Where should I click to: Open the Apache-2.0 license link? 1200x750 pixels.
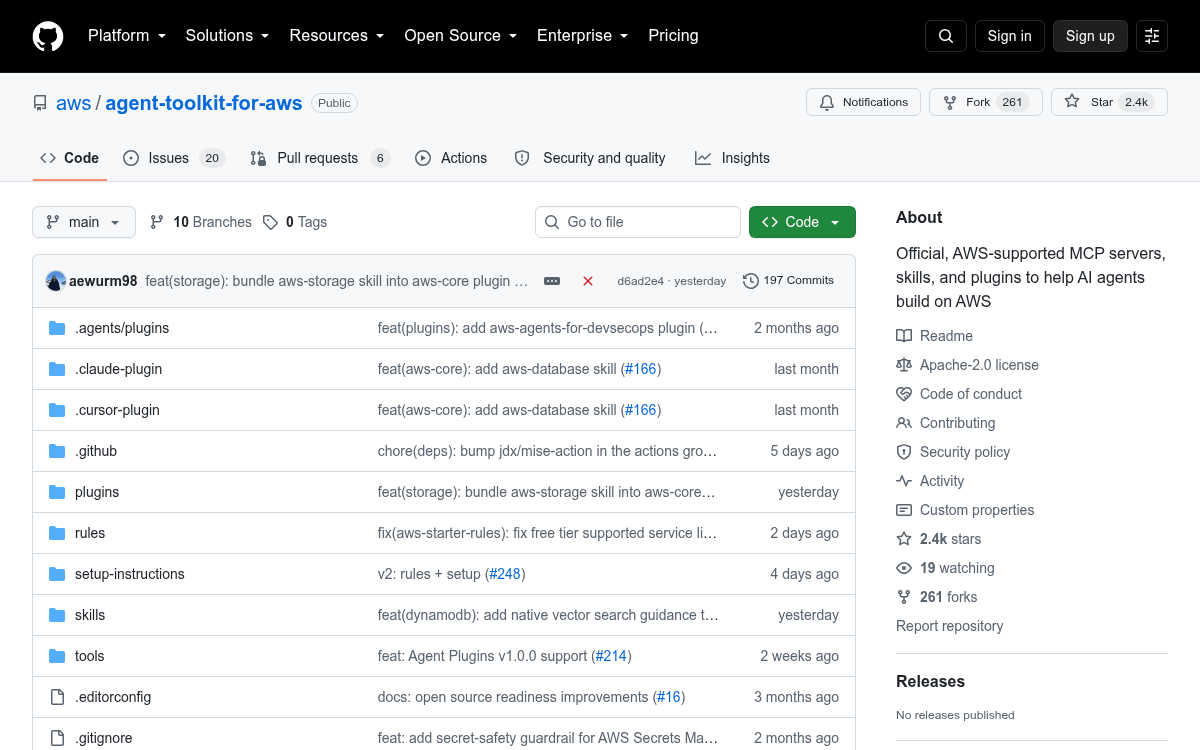[x=979, y=365]
